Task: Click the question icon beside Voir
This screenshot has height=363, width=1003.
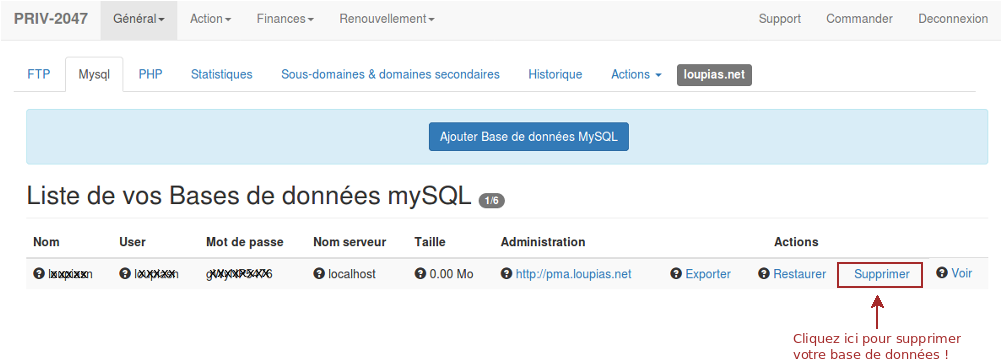Action: click(x=942, y=273)
